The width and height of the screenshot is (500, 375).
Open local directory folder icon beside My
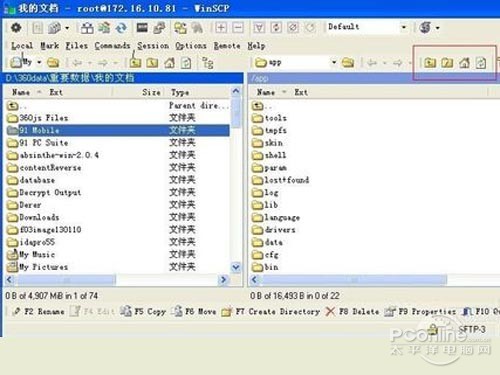[x=53, y=62]
